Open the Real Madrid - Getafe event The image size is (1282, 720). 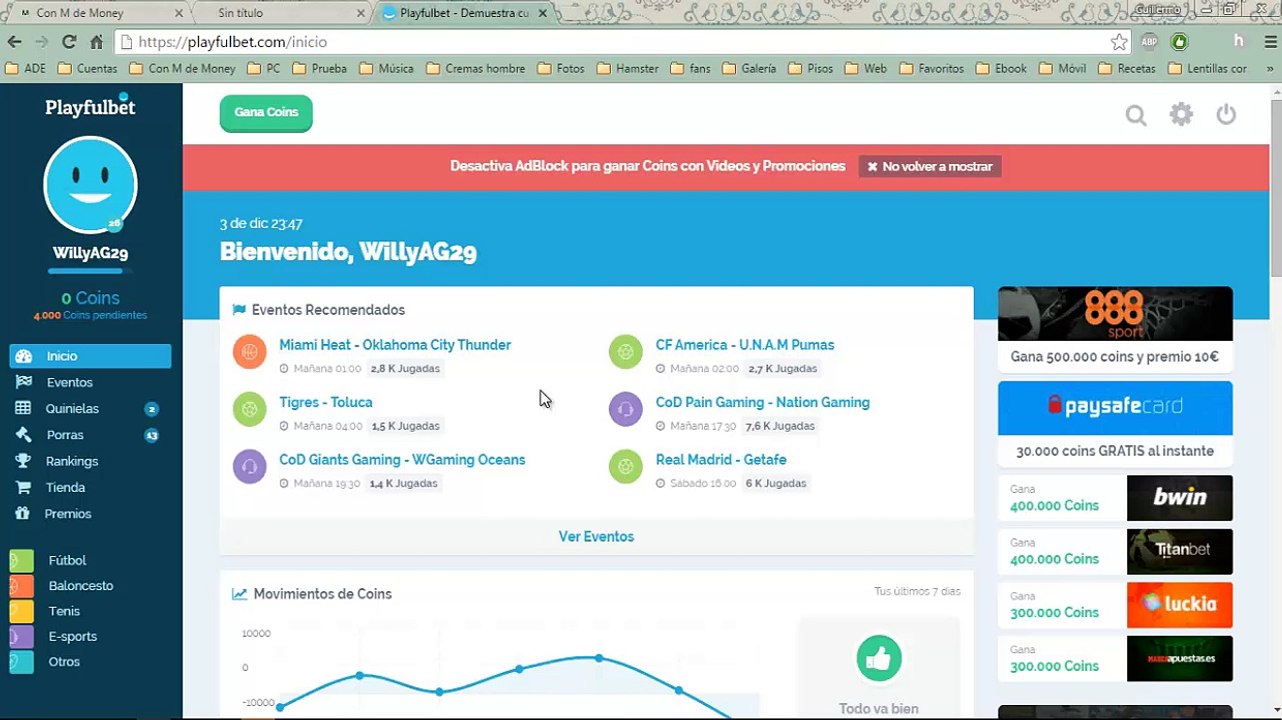tap(721, 460)
